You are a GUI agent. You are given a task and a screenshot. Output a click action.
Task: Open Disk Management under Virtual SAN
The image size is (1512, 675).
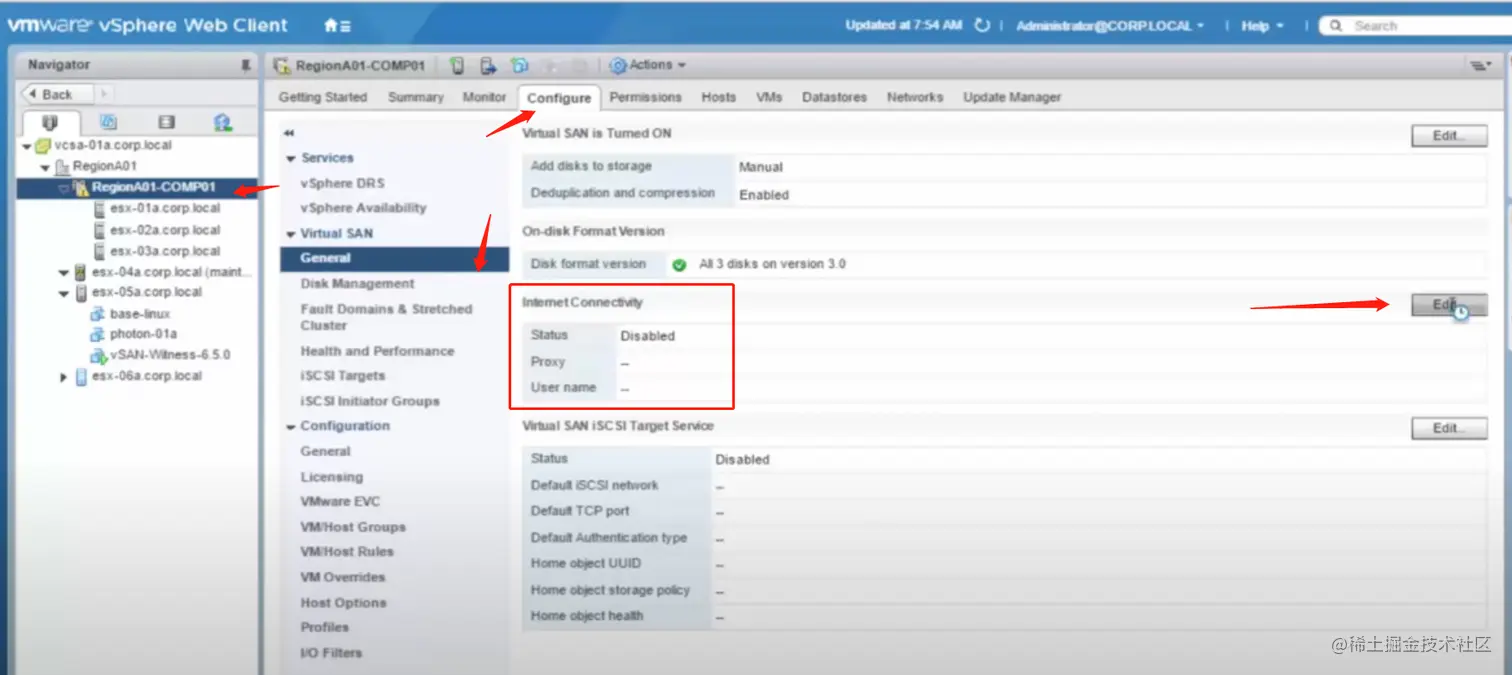(357, 284)
